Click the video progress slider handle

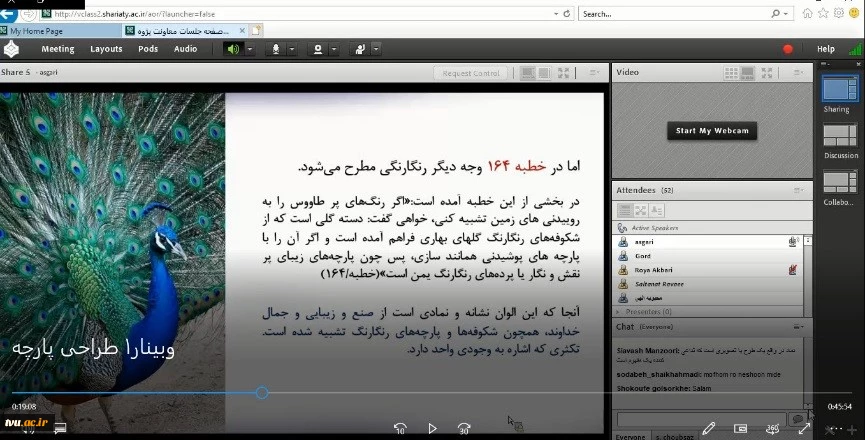pyautogui.click(x=262, y=393)
